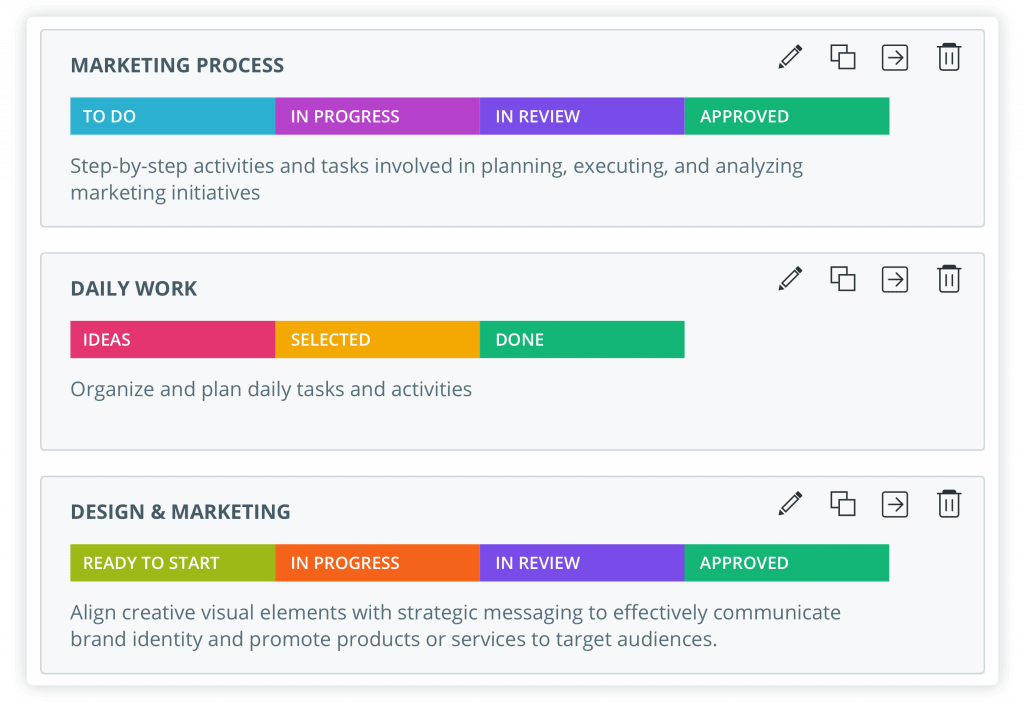Click the export arrow icon on Daily Work

(x=894, y=279)
